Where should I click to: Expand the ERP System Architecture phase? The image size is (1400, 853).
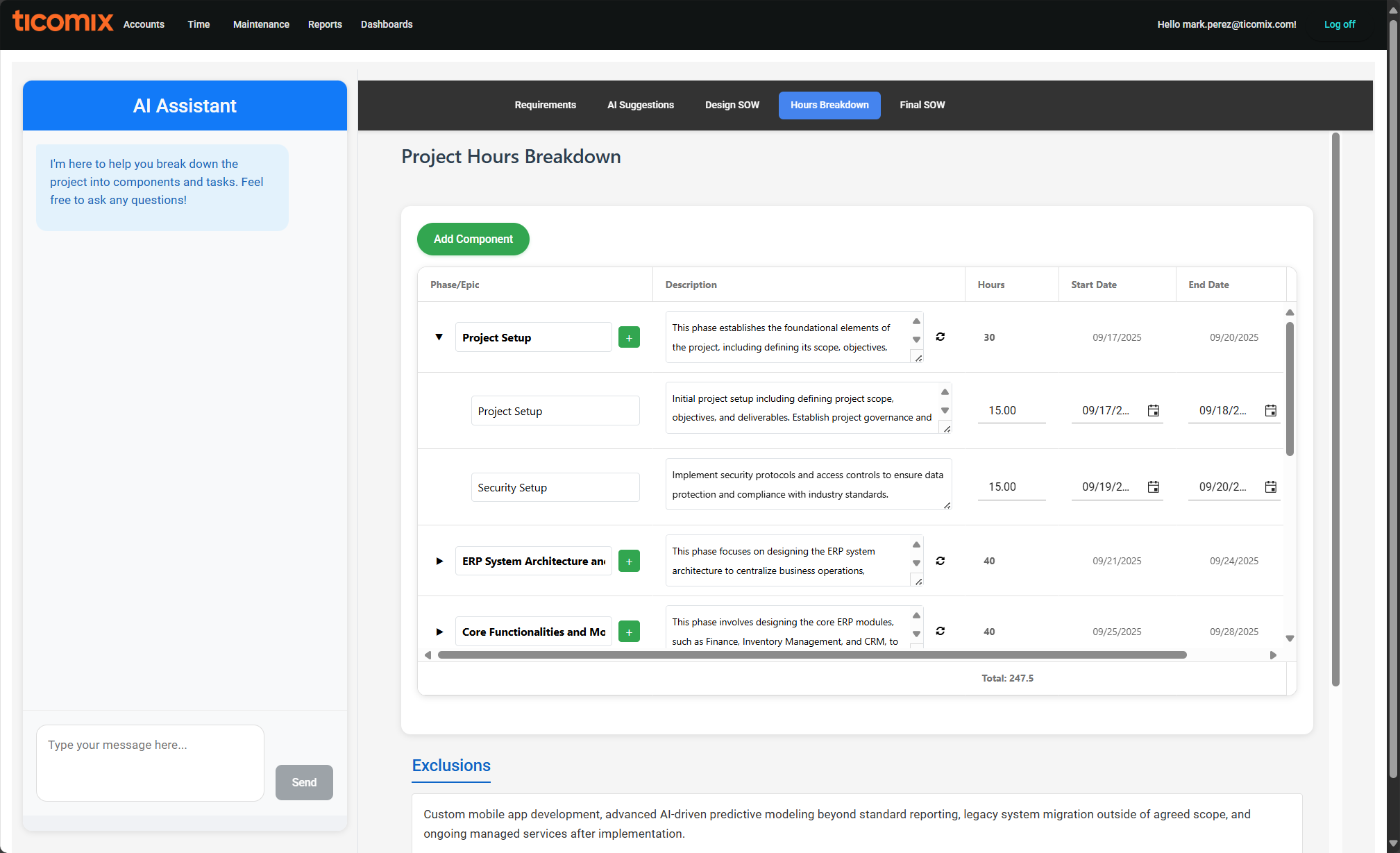coord(439,561)
